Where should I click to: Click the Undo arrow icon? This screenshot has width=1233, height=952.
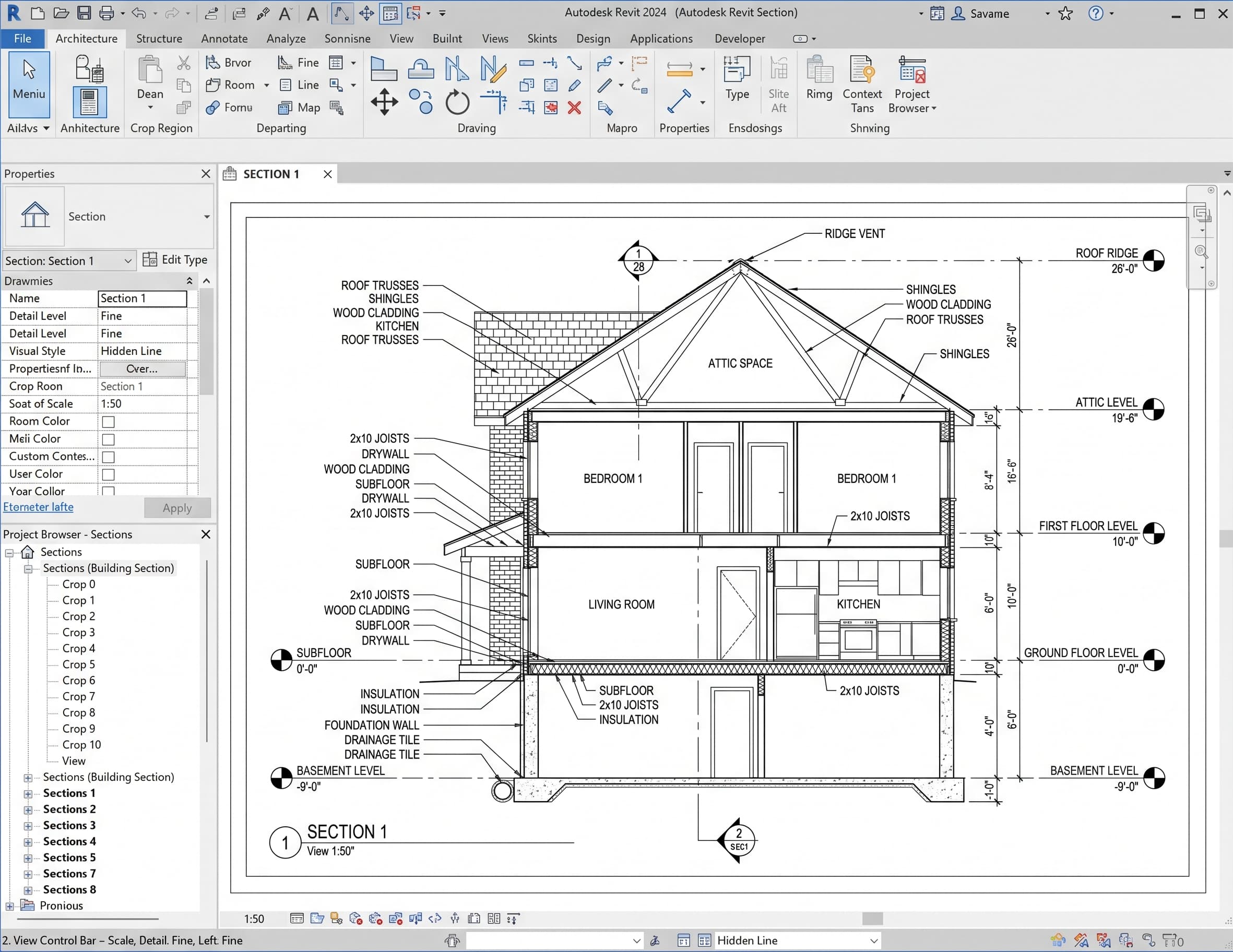139,13
